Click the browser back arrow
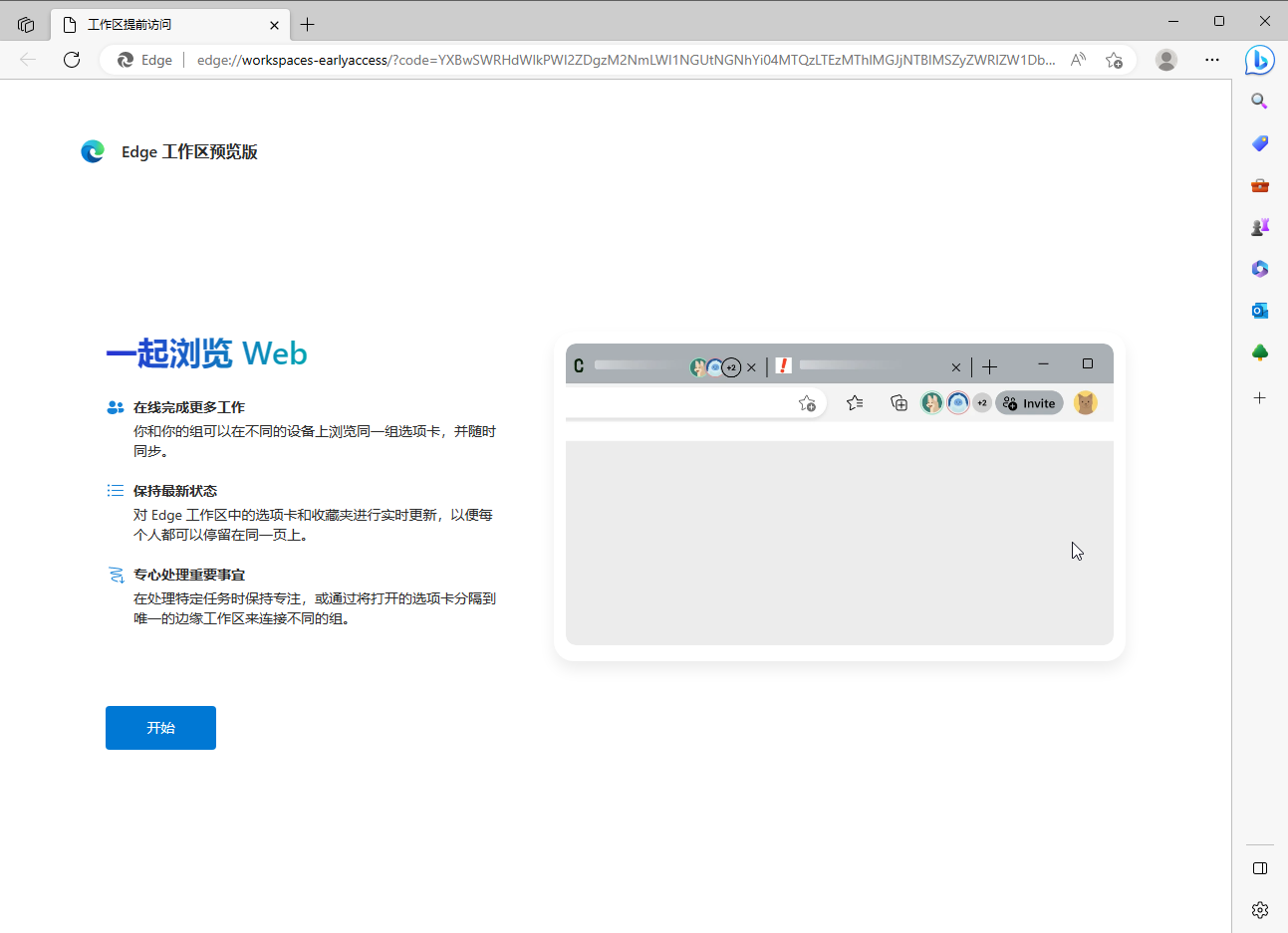1288x933 pixels. click(x=28, y=60)
